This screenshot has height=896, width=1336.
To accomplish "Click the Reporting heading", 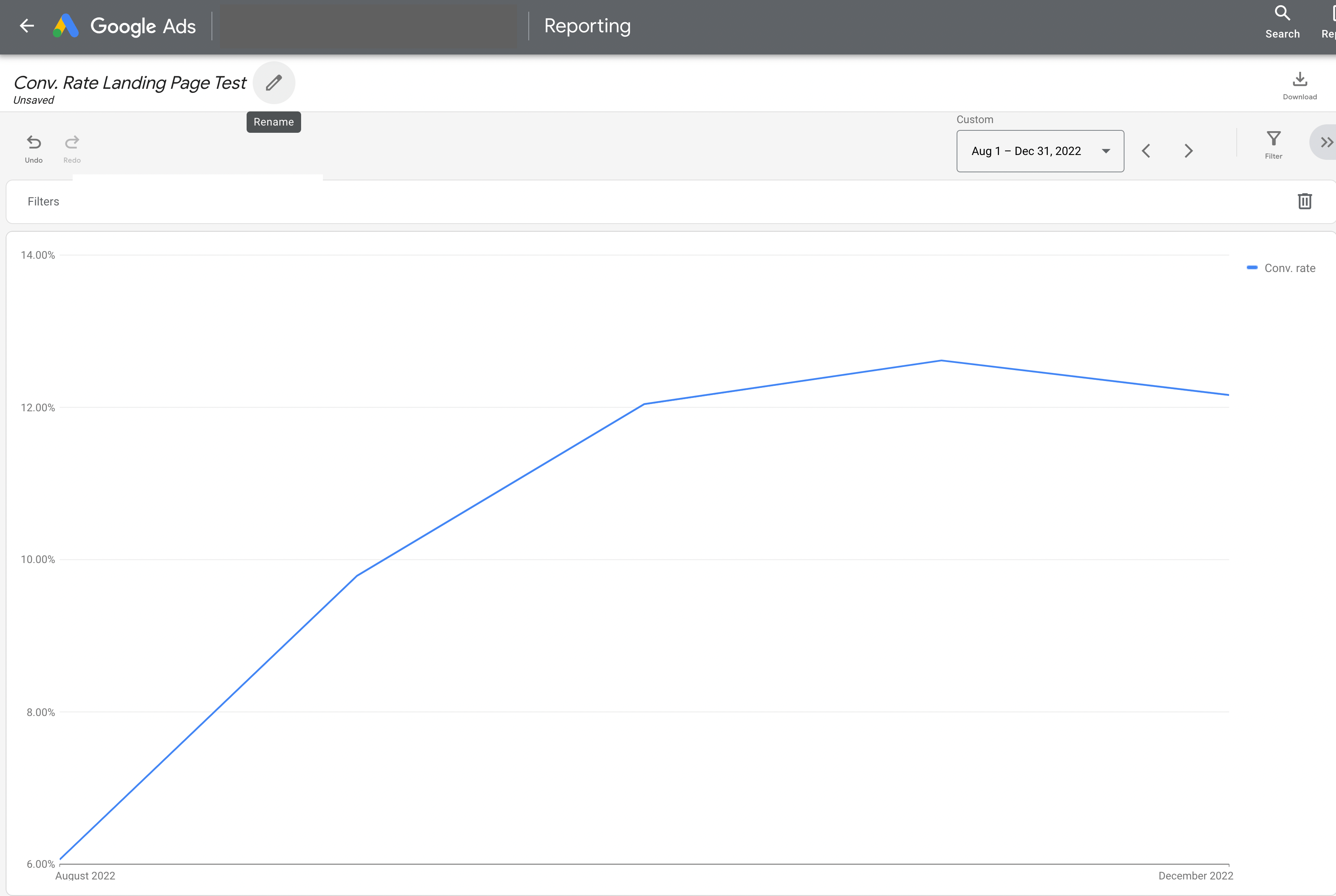I will (587, 26).
